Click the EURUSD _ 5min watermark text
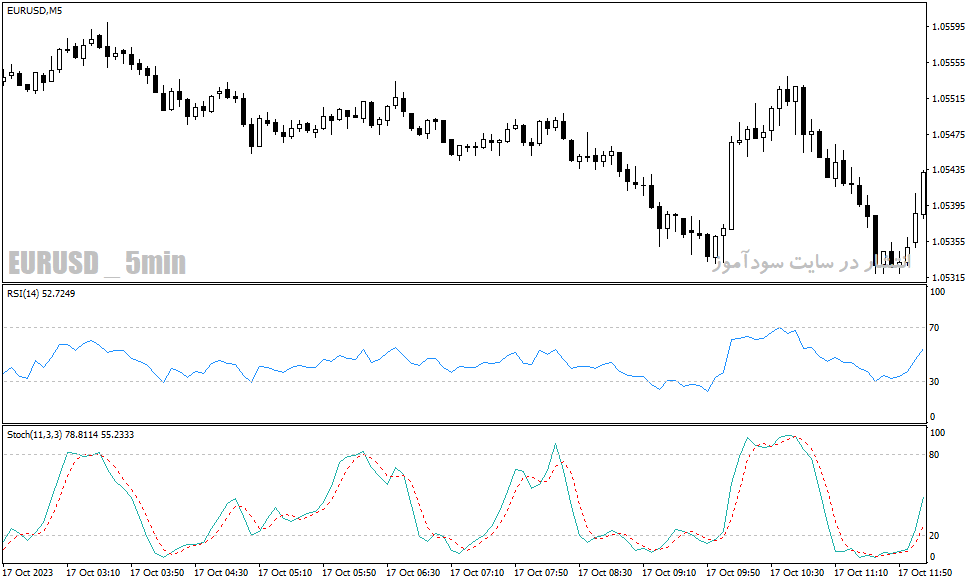This screenshot has width=972, height=584. coord(97,262)
